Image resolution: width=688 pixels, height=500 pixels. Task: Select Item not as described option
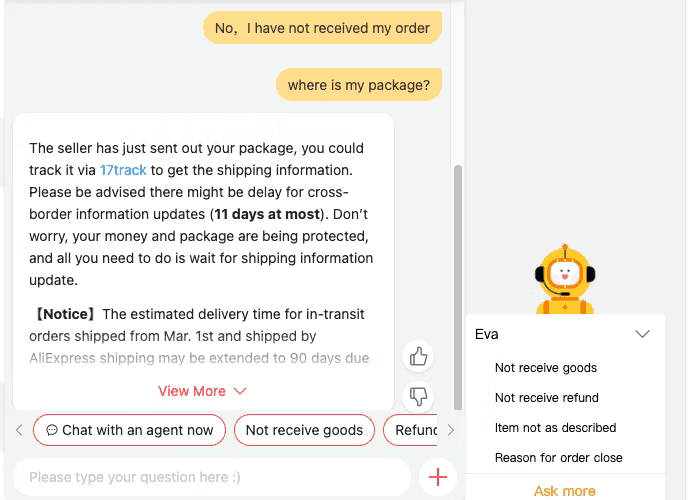click(x=555, y=428)
